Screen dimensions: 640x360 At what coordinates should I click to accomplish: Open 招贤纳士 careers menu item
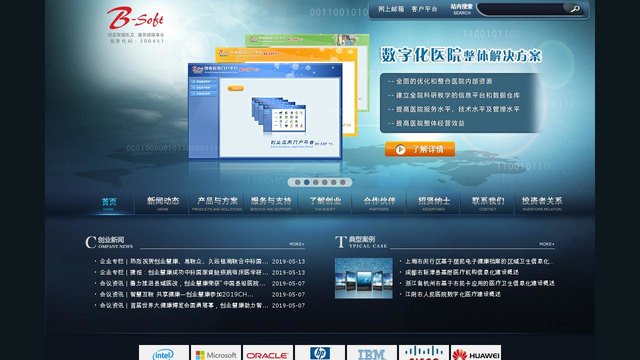coord(433,204)
